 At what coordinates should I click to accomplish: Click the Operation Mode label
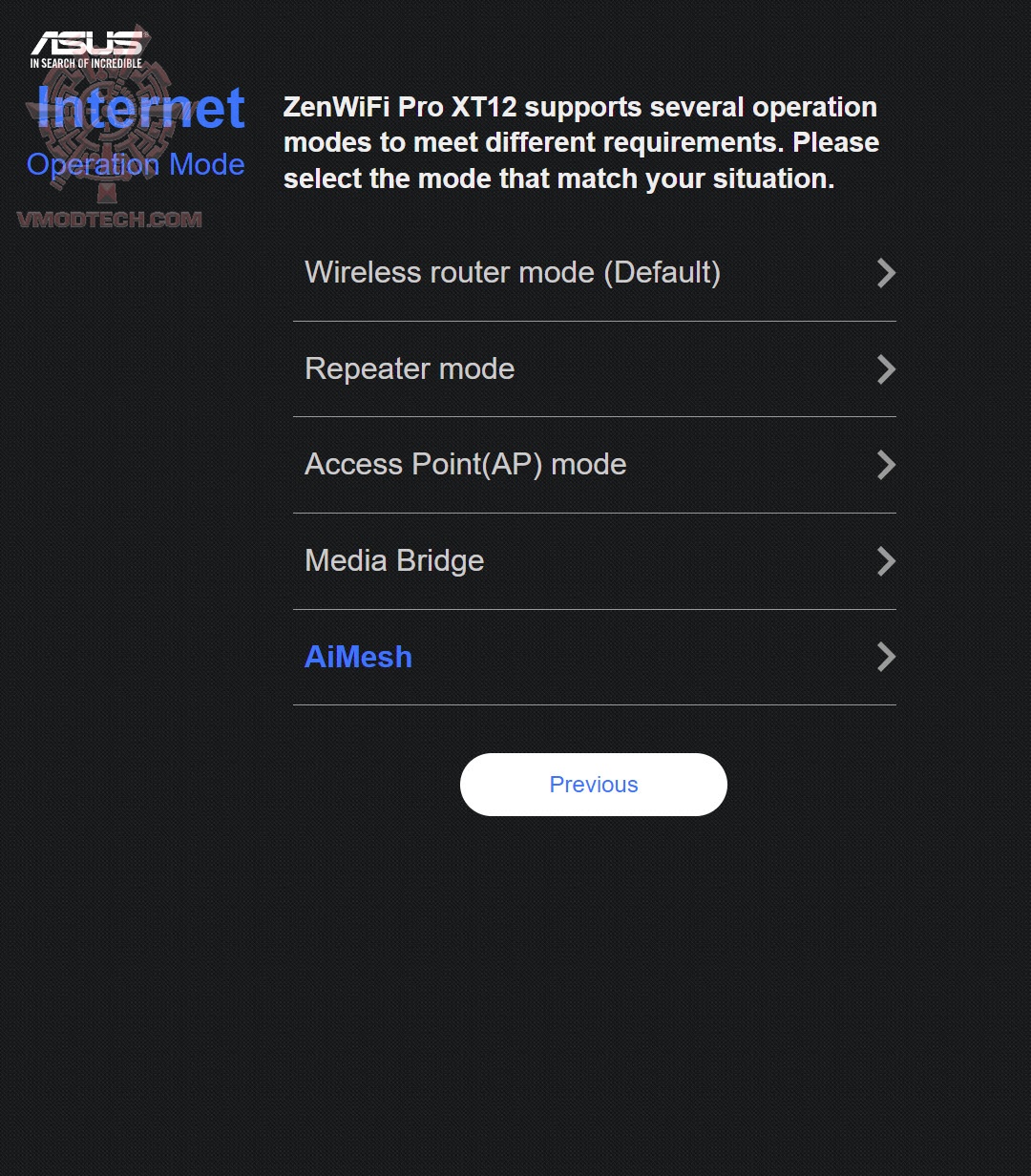coord(137,164)
